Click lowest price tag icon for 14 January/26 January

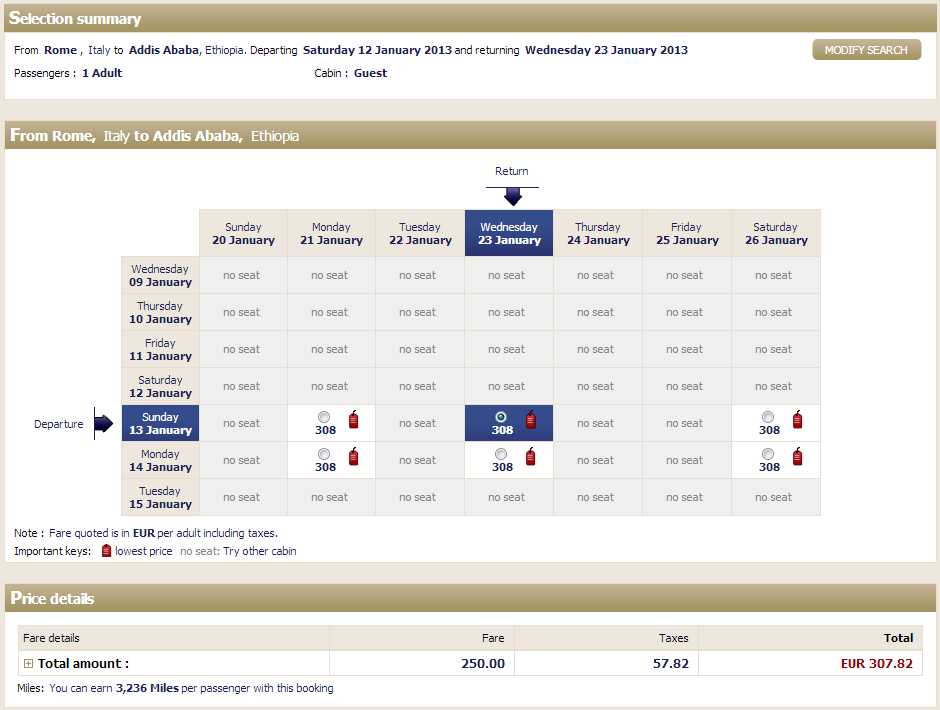coord(797,457)
